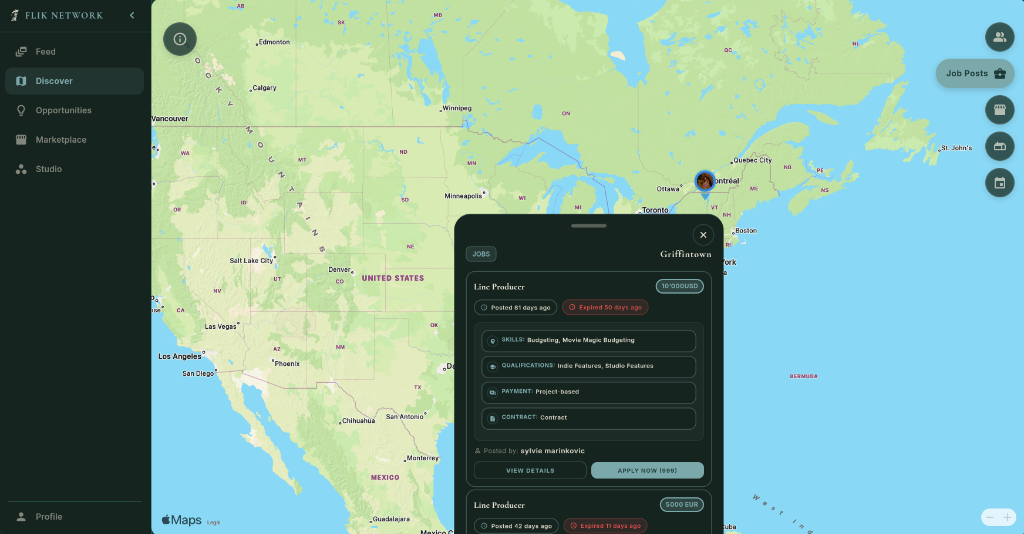Click the Quebec City map label
This screenshot has width=1024, height=534.
[x=752, y=160]
